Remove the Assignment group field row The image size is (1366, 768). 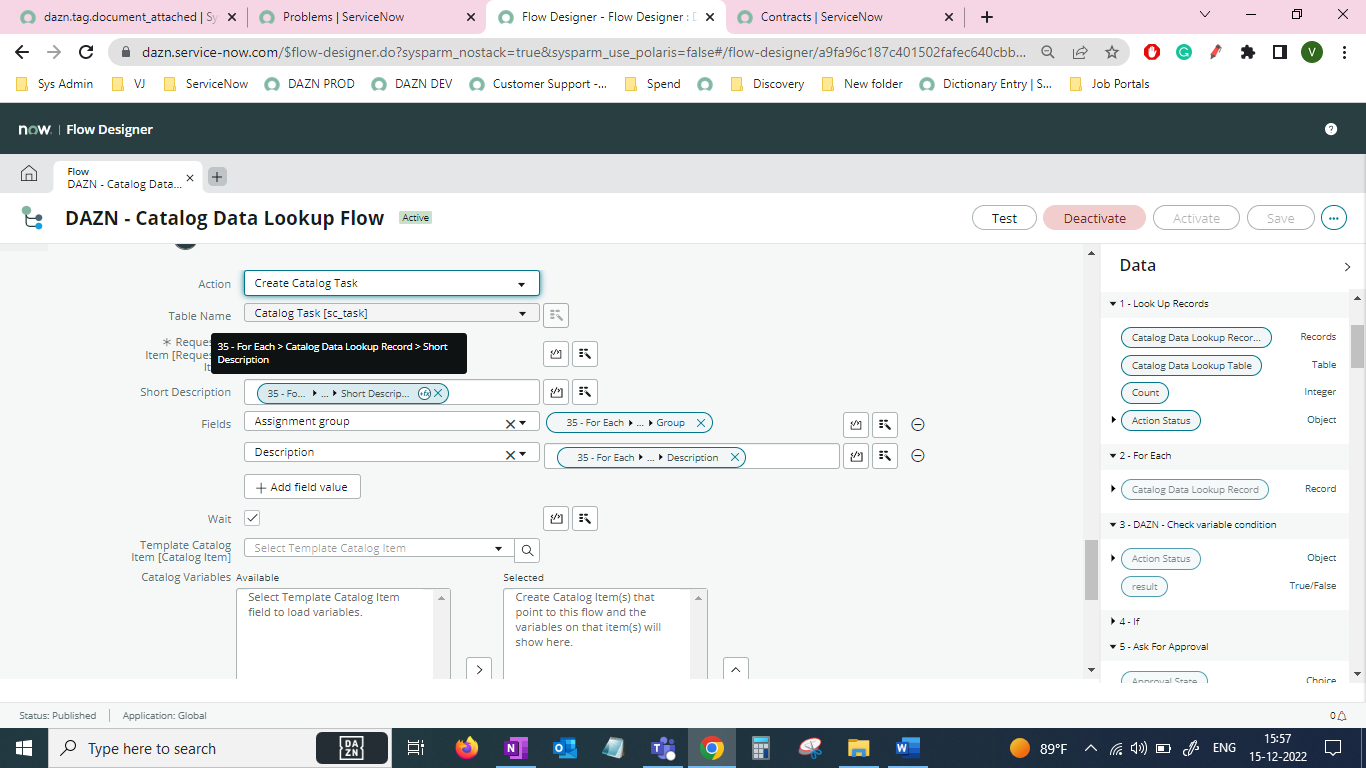918,425
